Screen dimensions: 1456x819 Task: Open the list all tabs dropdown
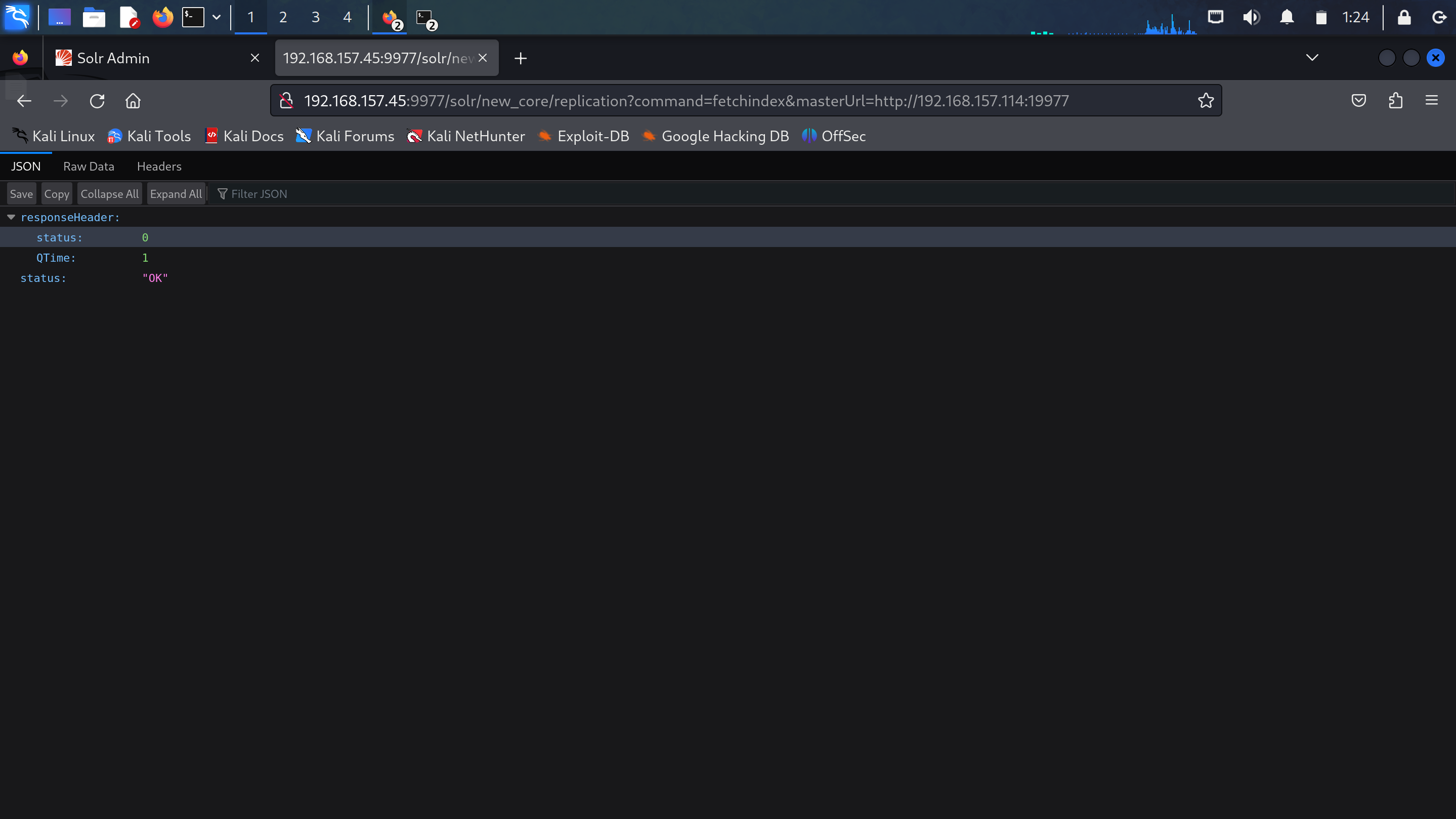click(x=1312, y=58)
